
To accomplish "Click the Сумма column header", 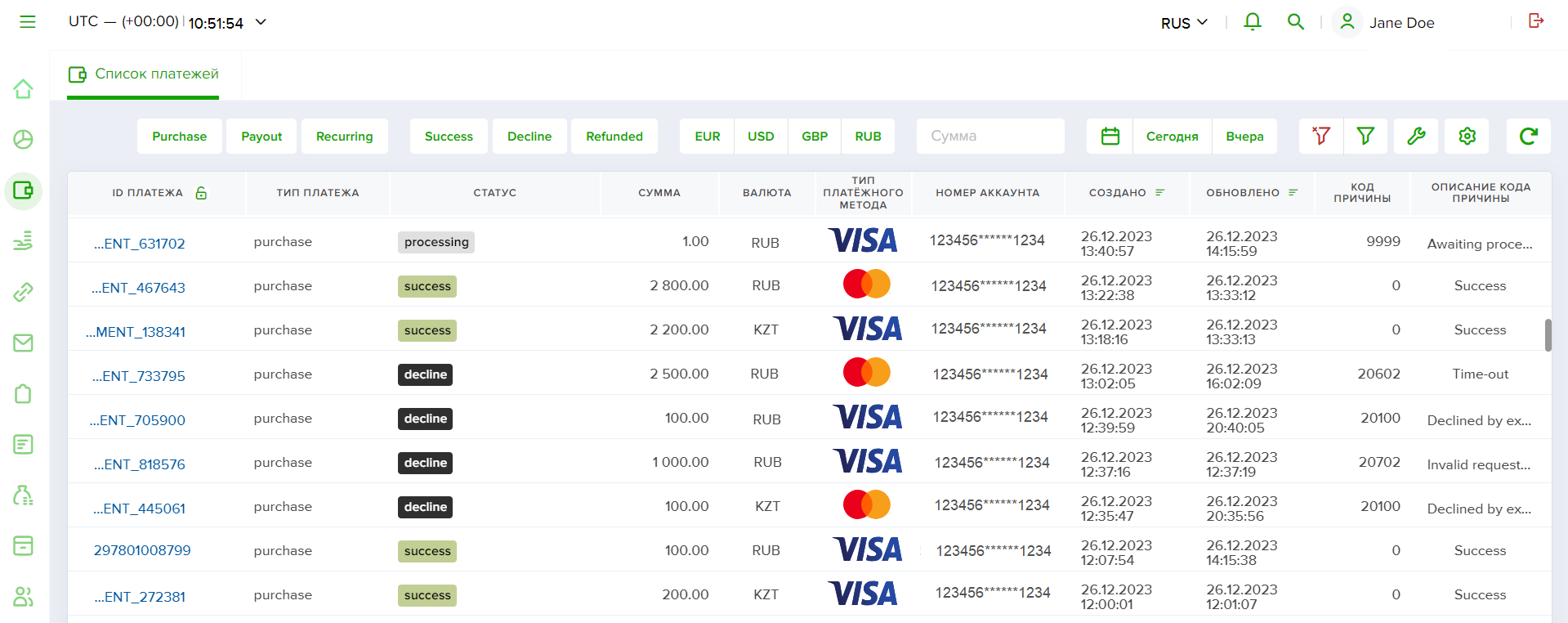I will click(x=659, y=193).
